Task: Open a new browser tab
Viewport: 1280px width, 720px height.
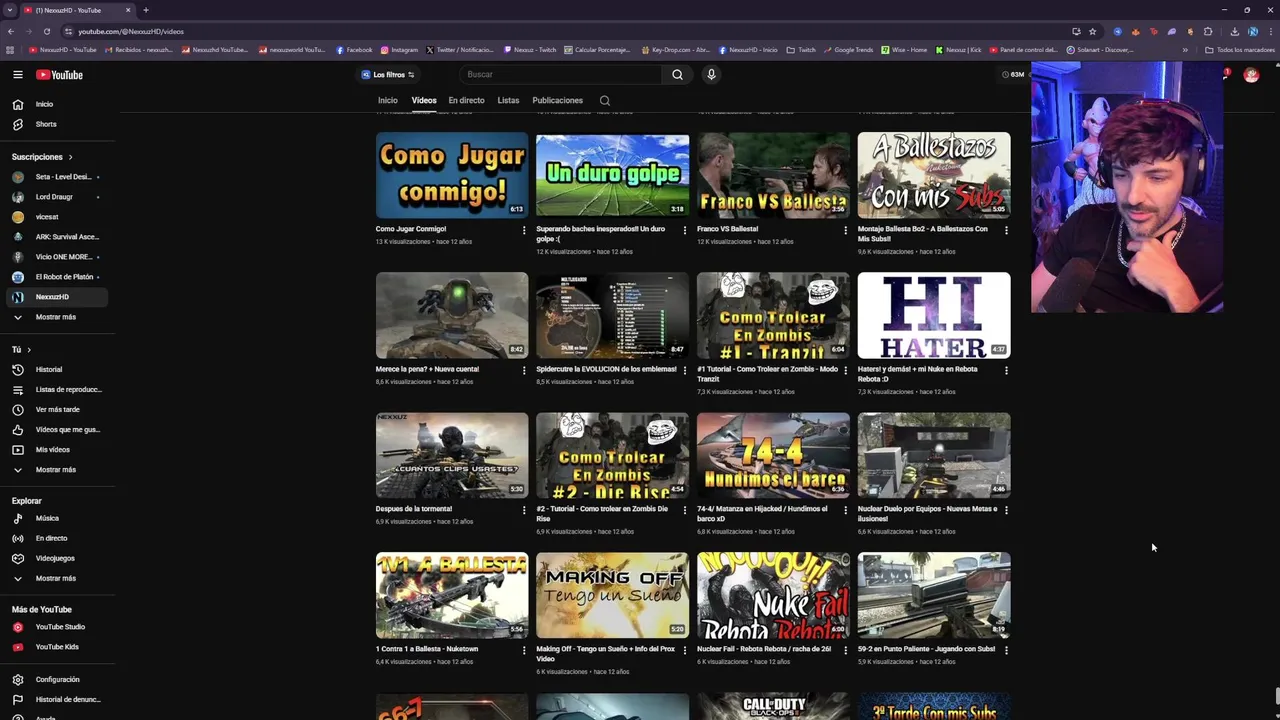Action: click(x=146, y=10)
